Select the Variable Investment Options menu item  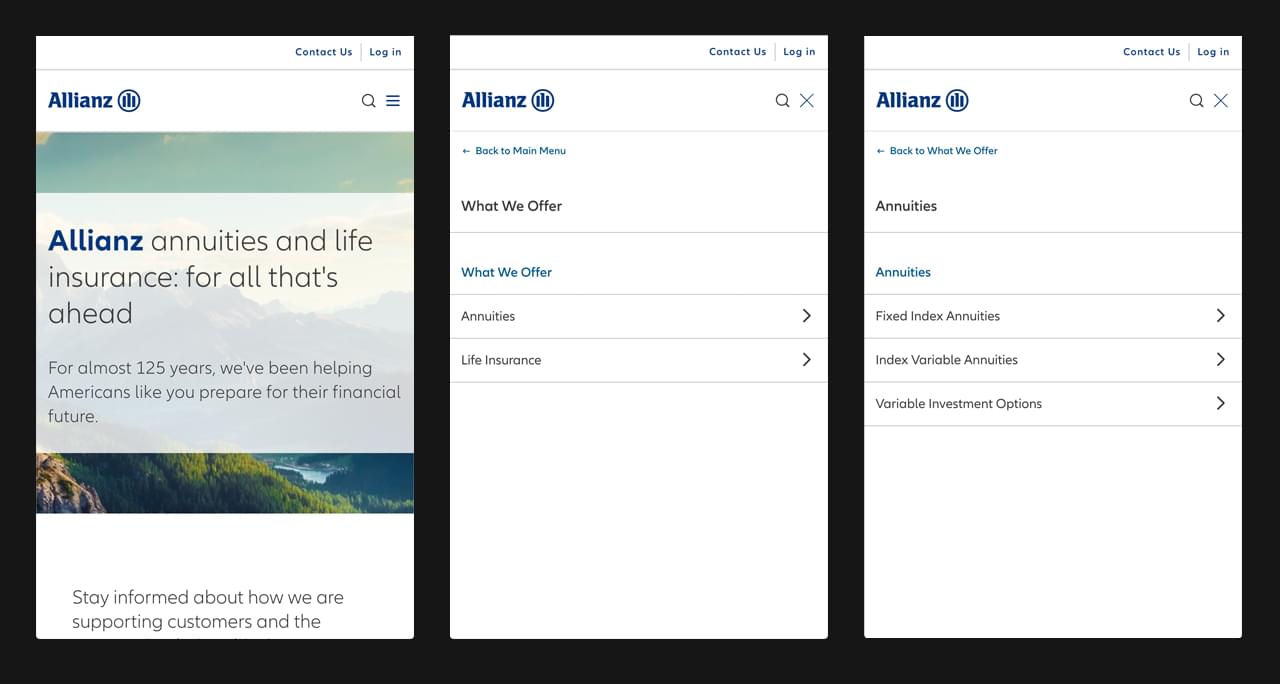1053,404
